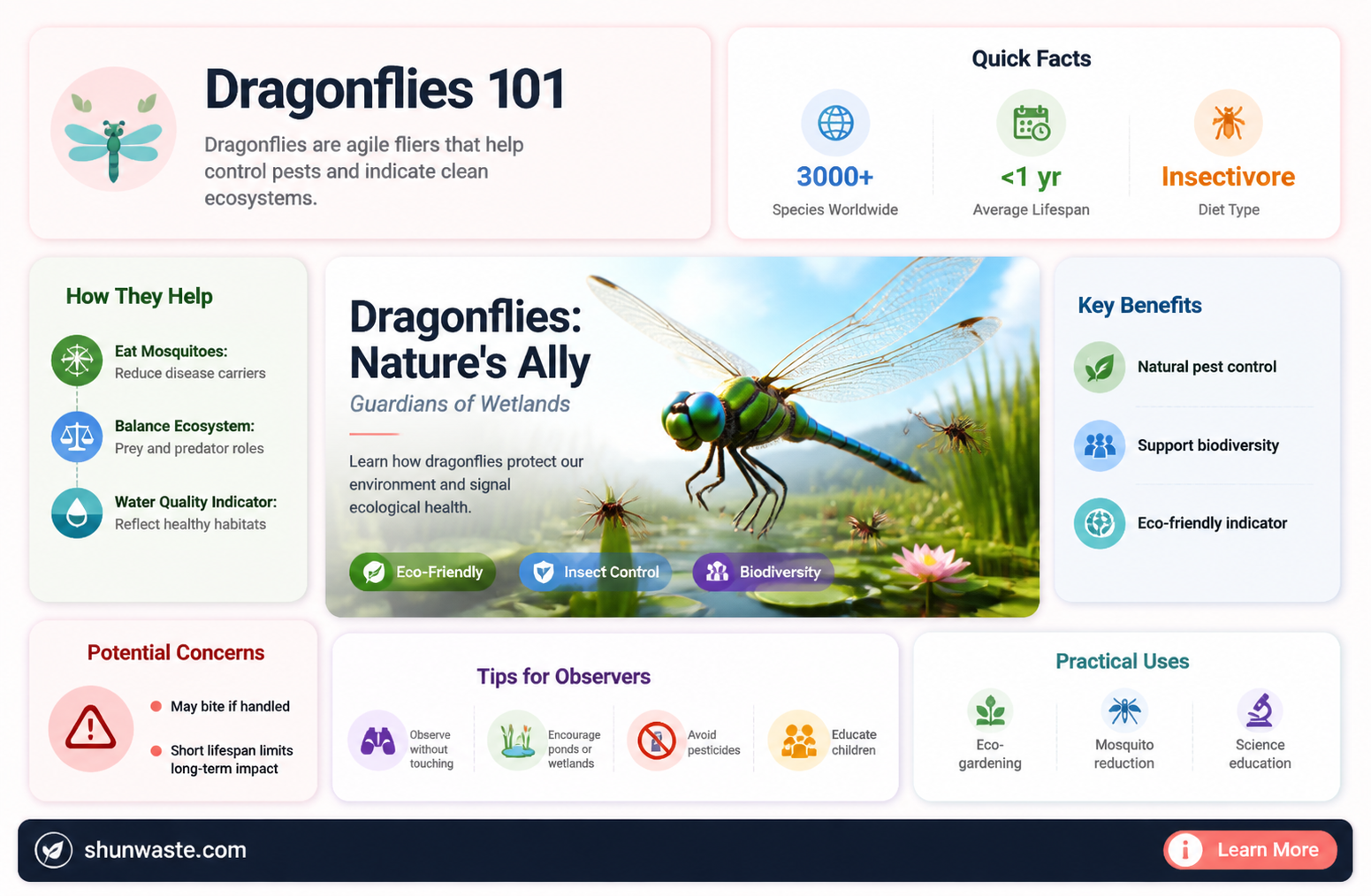Click the Eco-friendly indicator label

tap(1212, 523)
